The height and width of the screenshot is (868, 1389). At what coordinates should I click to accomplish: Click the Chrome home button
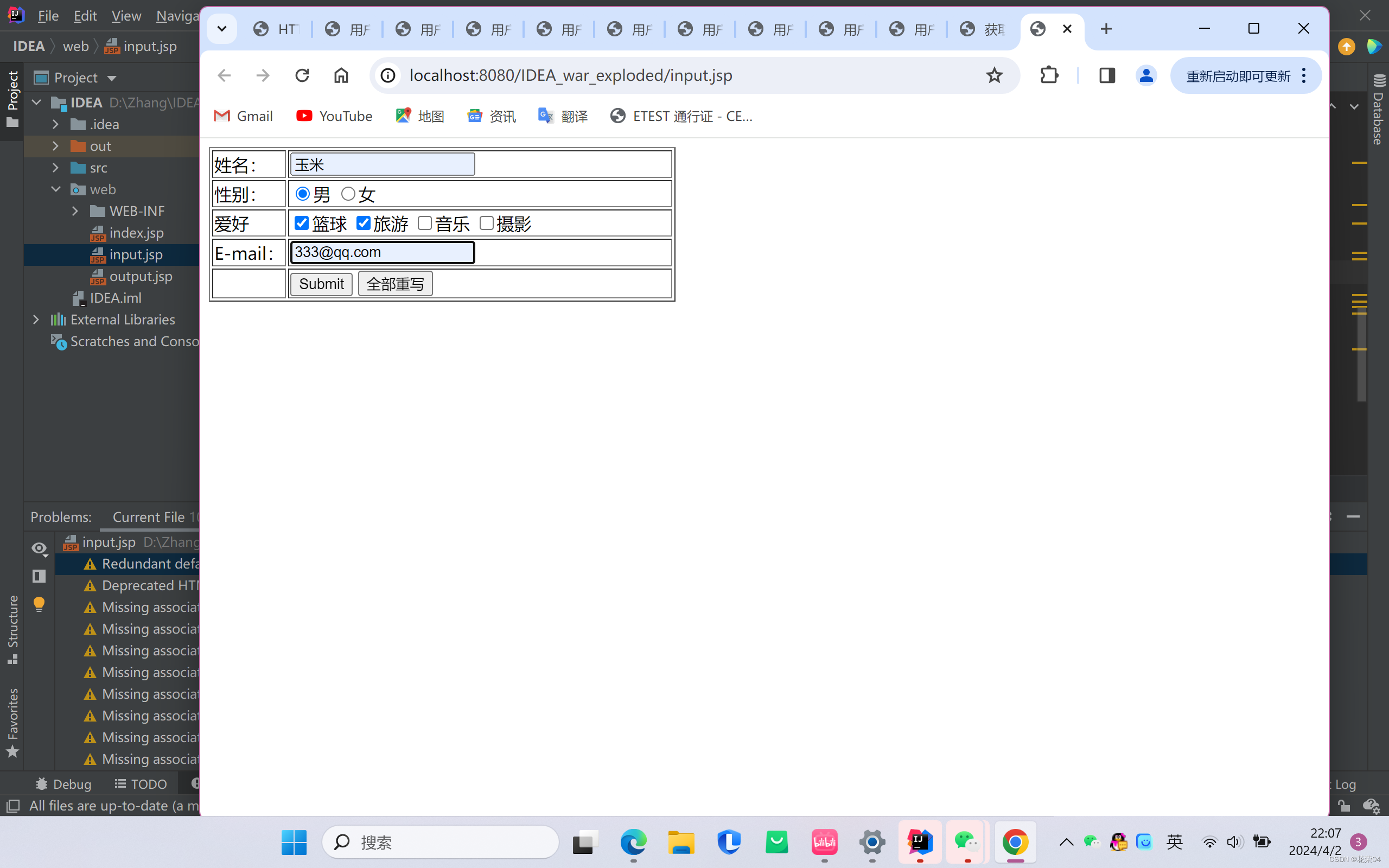pos(341,75)
